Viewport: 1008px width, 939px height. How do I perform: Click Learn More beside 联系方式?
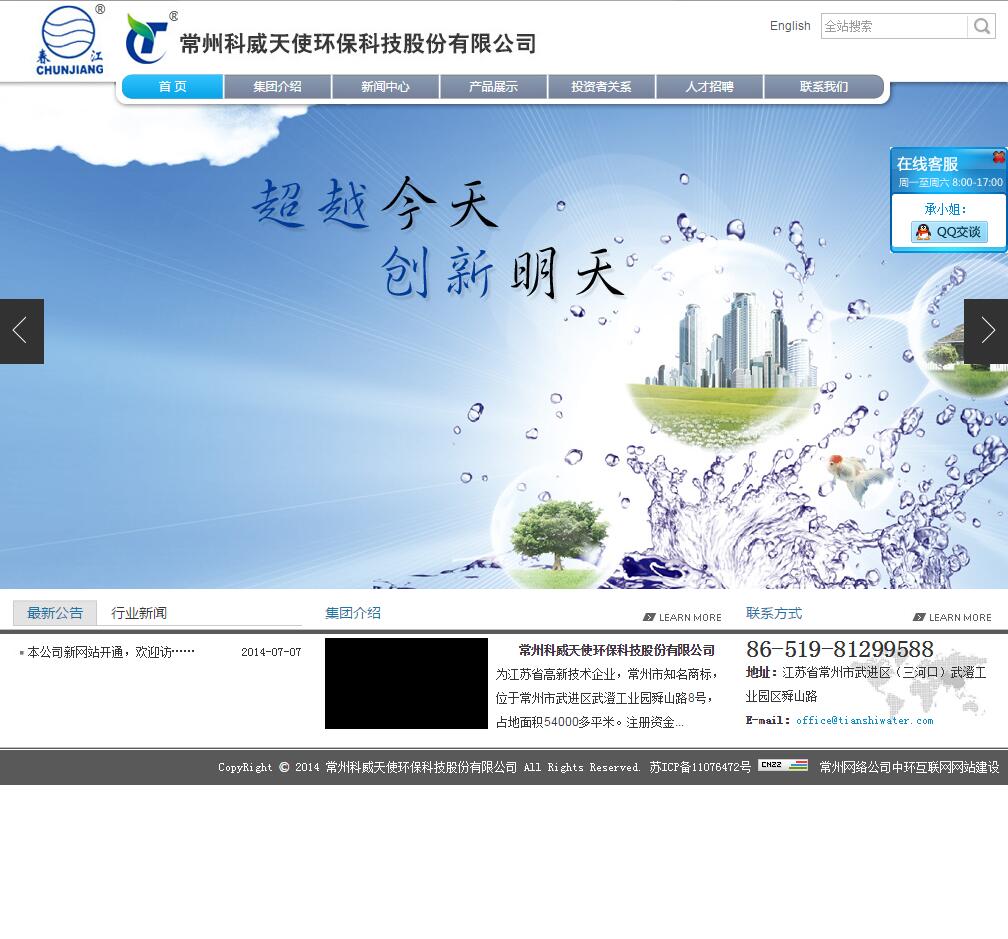952,617
